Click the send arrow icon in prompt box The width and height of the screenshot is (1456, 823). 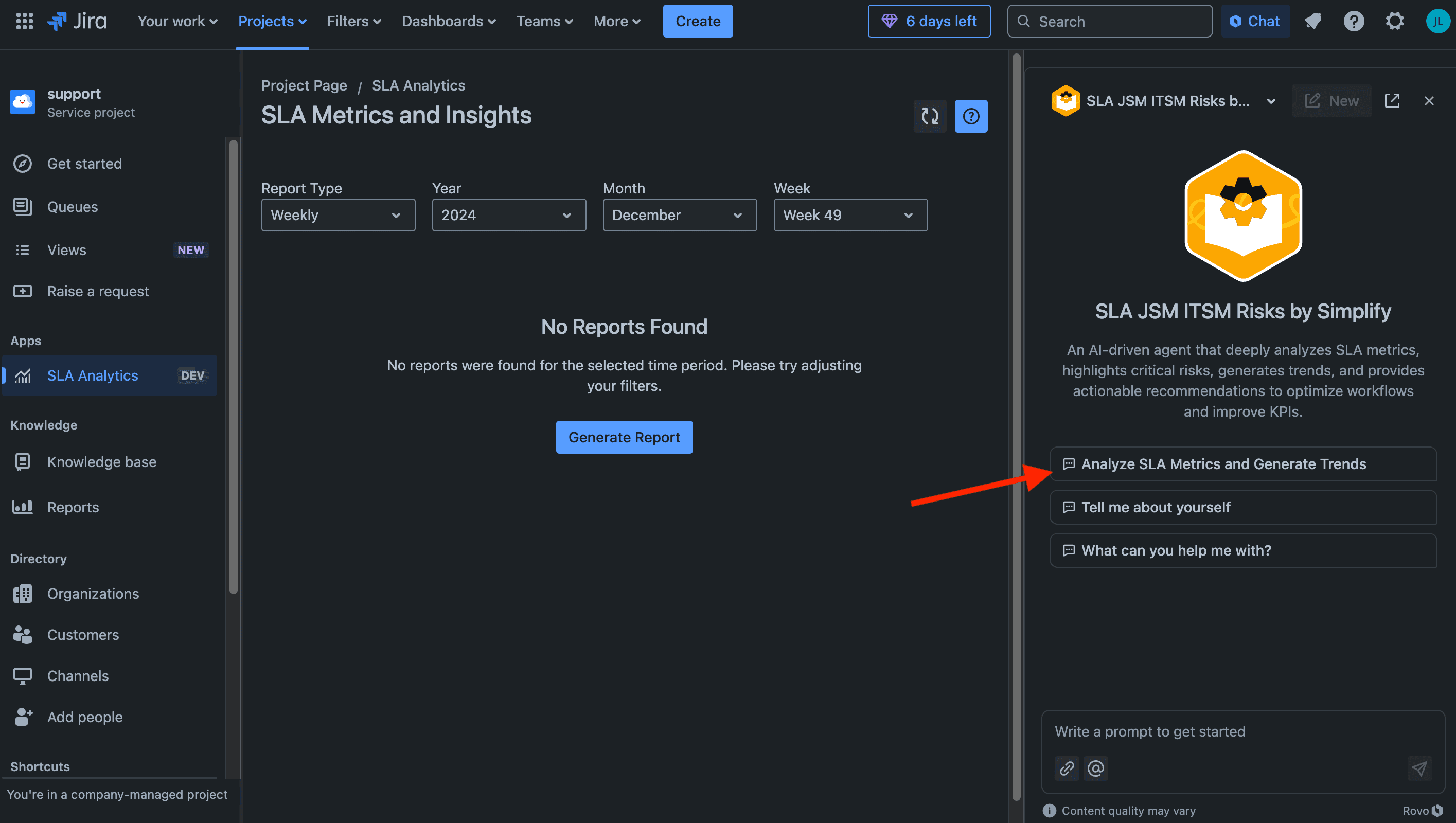point(1419,769)
